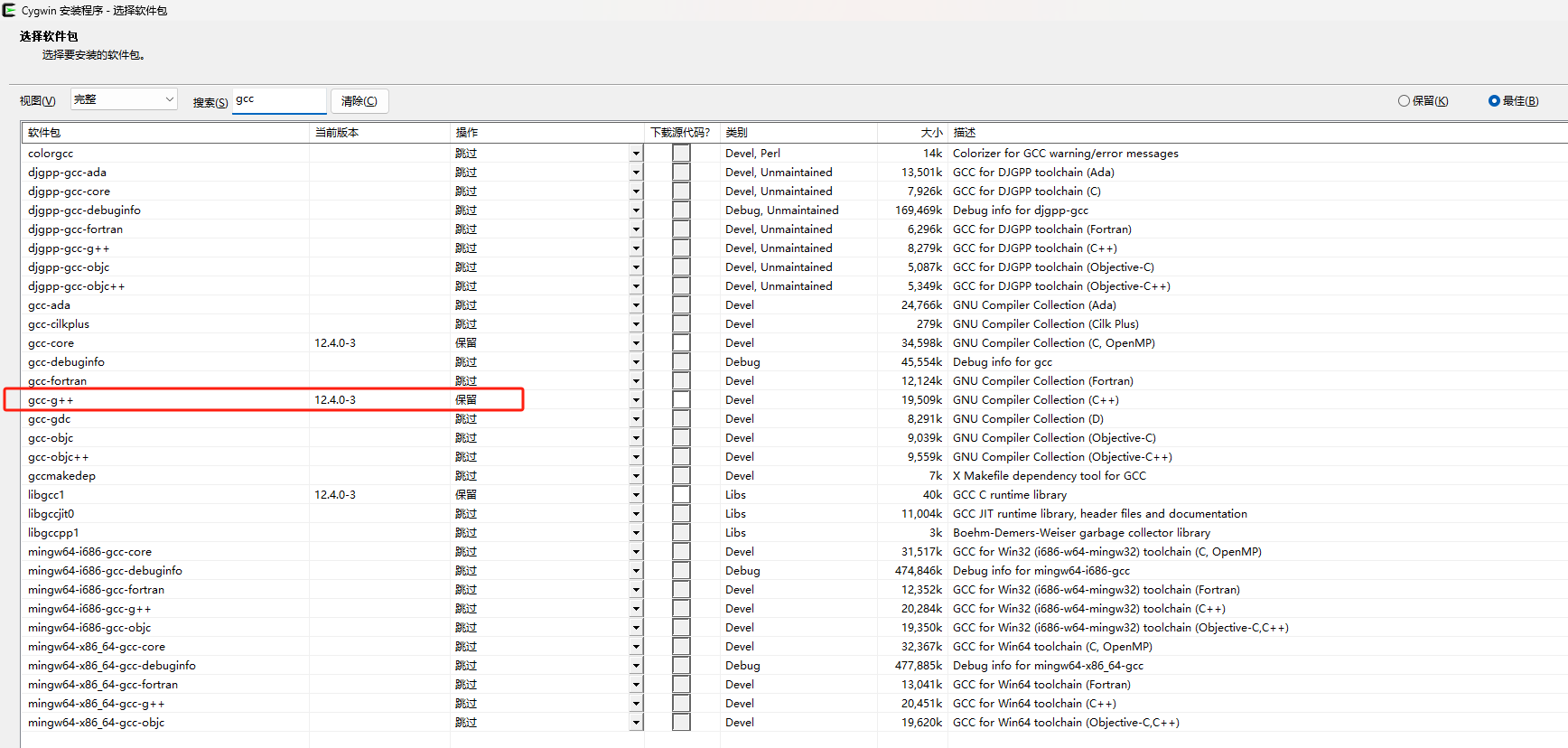
Task: Tick source checkbox for gcc-fortran
Action: [x=681, y=381]
